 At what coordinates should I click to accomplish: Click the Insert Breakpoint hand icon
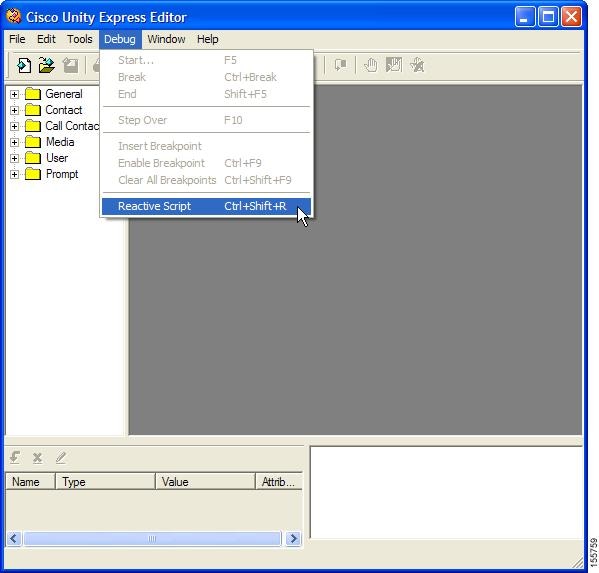(x=370, y=65)
